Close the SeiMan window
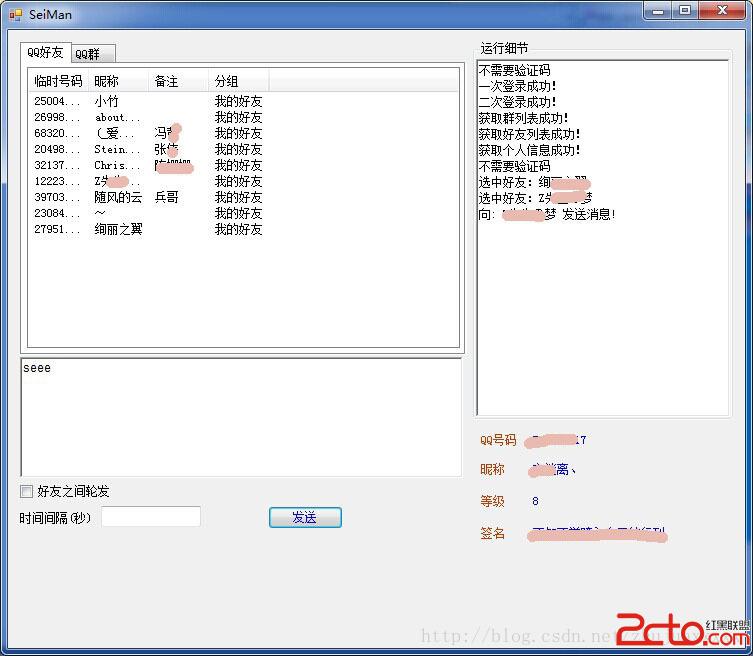The height and width of the screenshot is (656, 753). pos(722,11)
